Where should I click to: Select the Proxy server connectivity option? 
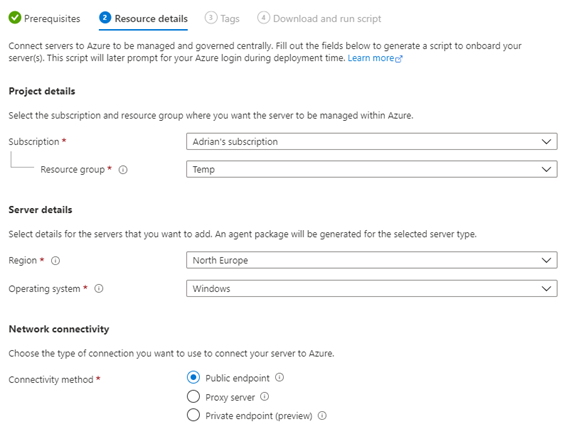click(x=193, y=397)
